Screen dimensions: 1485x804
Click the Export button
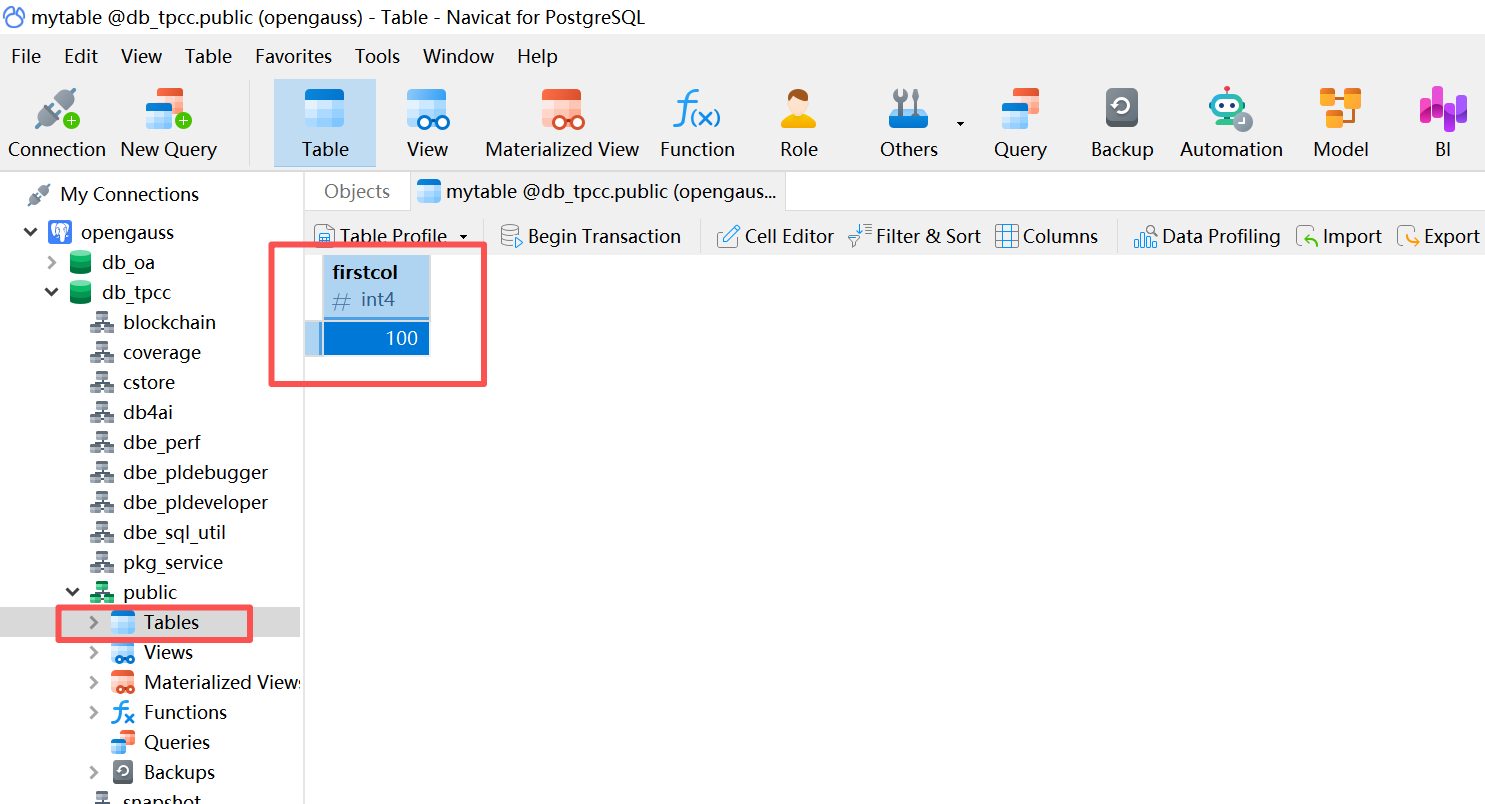[1438, 236]
